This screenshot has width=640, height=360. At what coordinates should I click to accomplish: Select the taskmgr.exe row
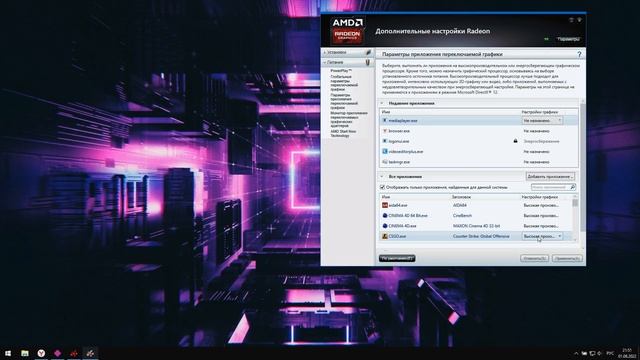click(479, 162)
